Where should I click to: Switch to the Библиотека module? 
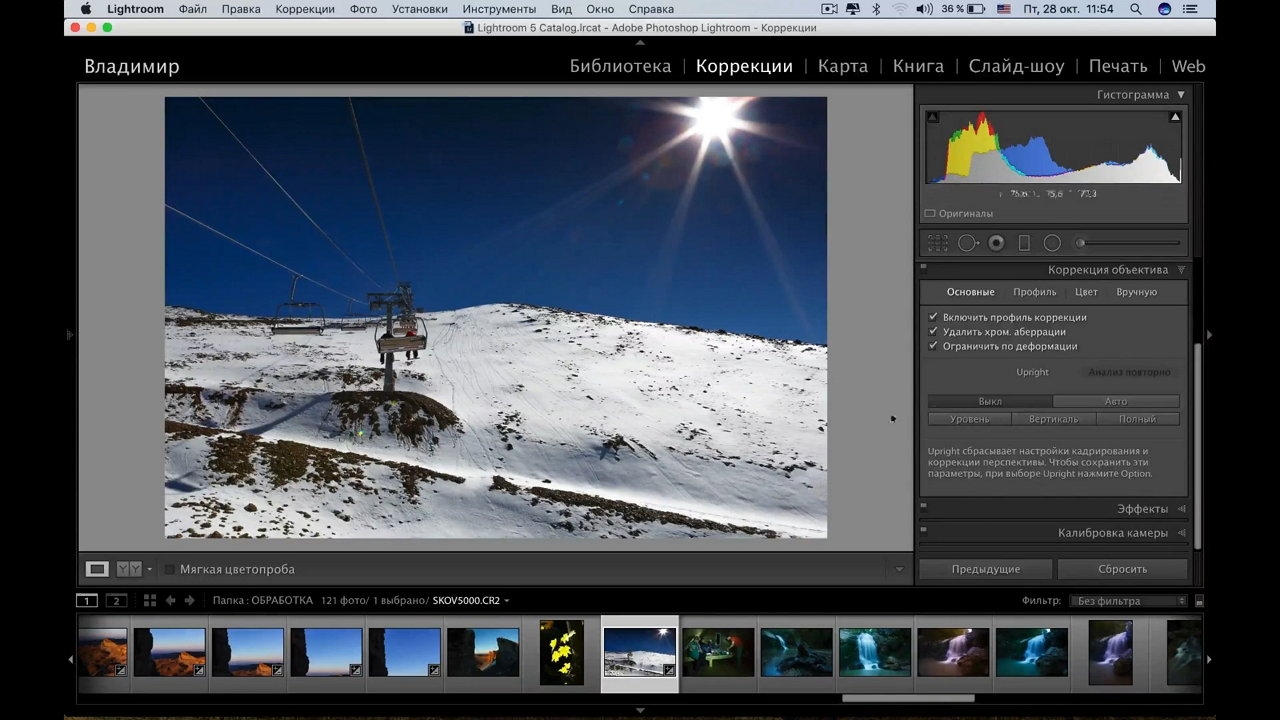click(620, 66)
